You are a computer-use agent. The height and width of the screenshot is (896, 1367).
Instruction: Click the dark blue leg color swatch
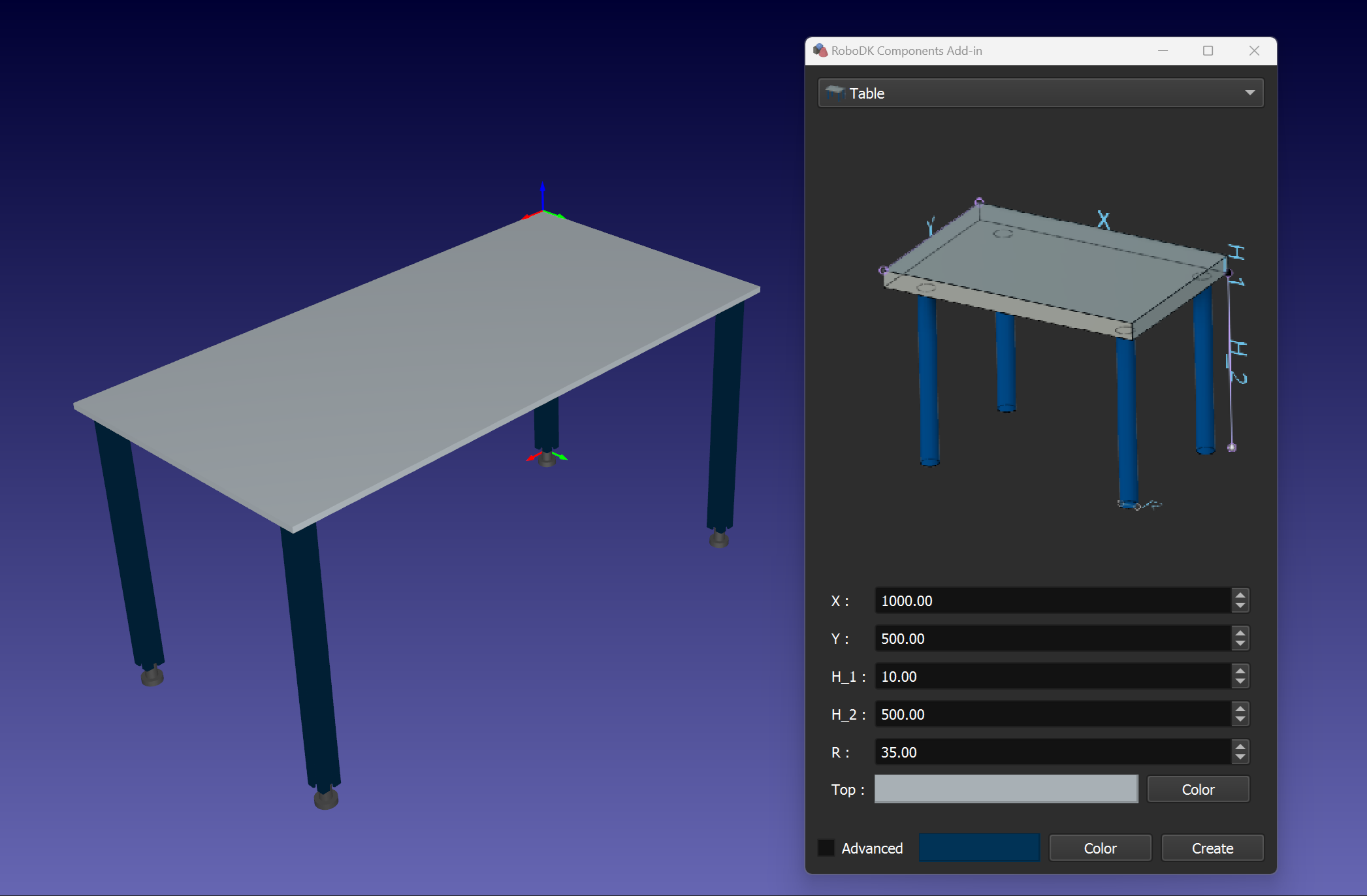pos(979,847)
